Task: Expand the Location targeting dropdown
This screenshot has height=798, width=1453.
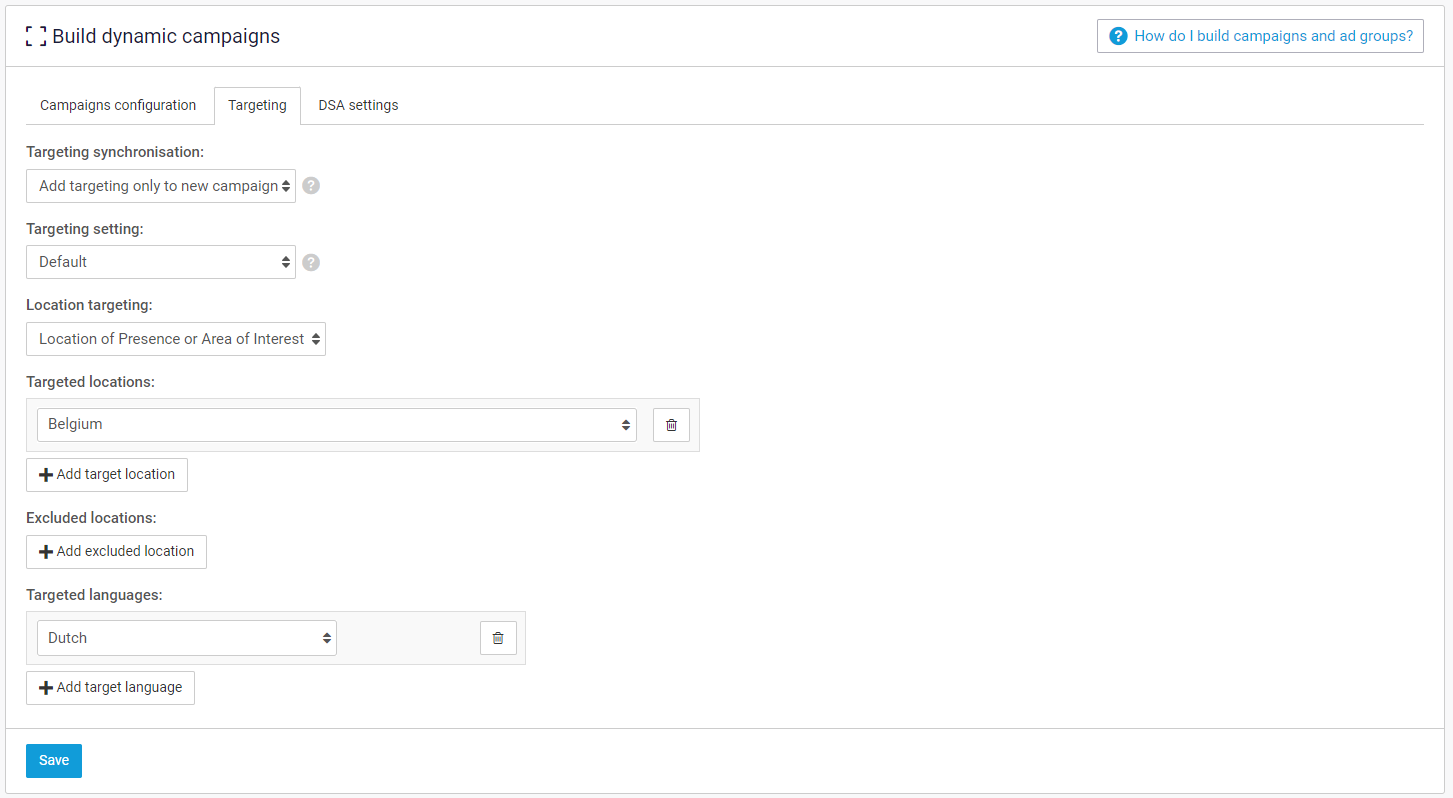Action: pos(176,339)
